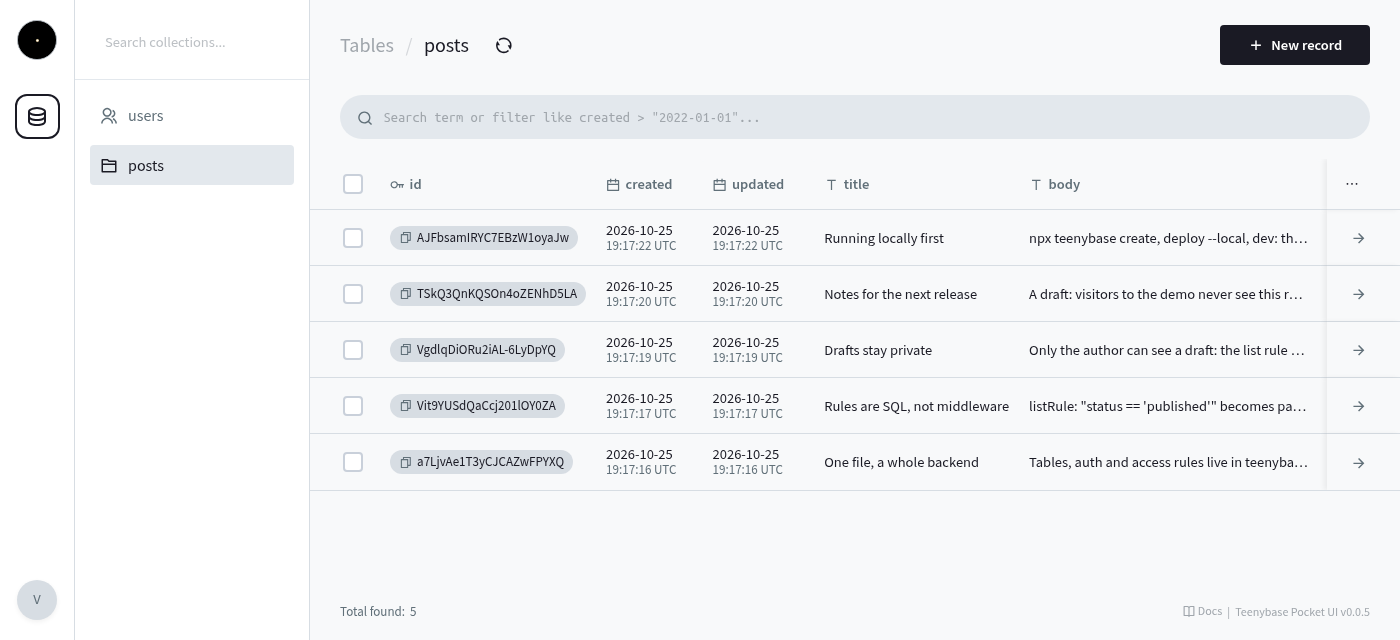Image resolution: width=1400 pixels, height=640 pixels.
Task: Open the database collections icon in sidebar
Action: 37,117
